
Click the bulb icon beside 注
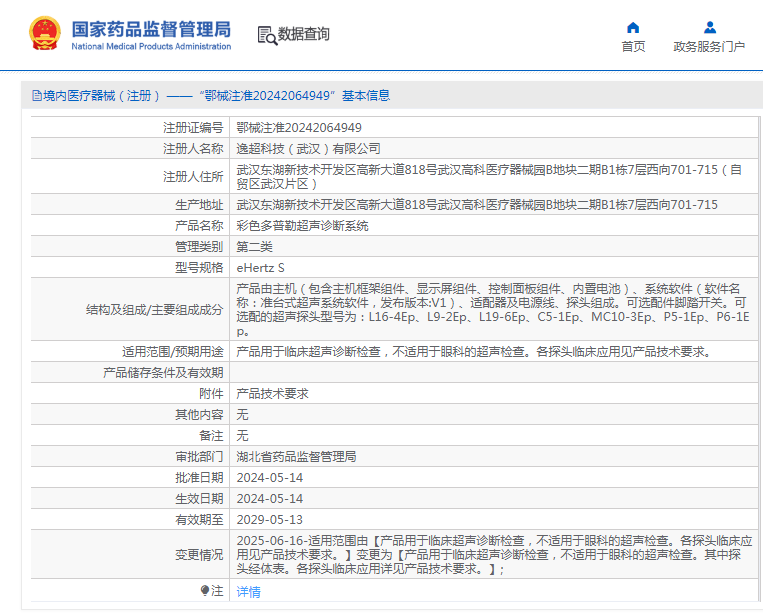[205, 590]
